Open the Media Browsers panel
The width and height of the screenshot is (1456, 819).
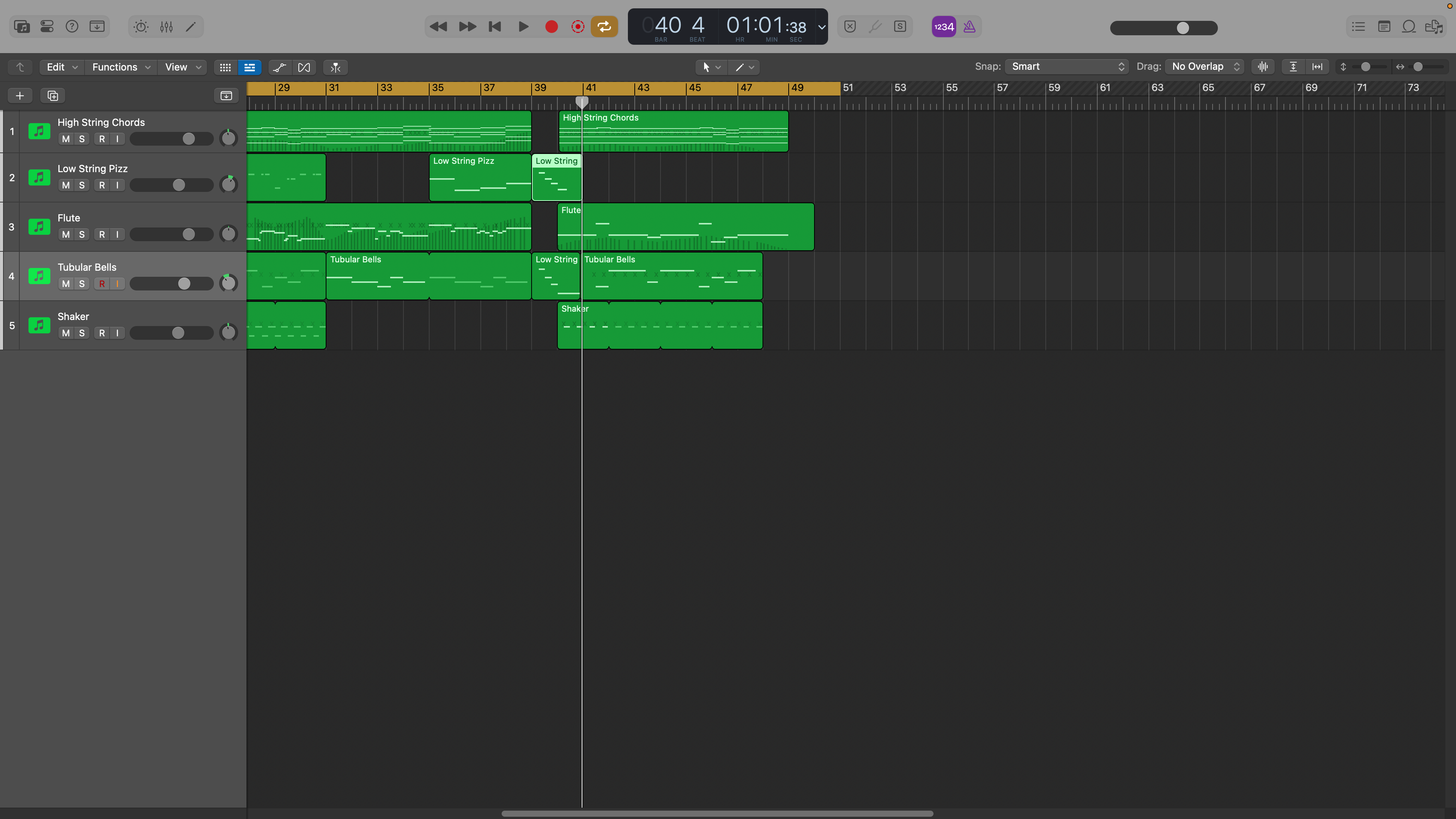1434,27
